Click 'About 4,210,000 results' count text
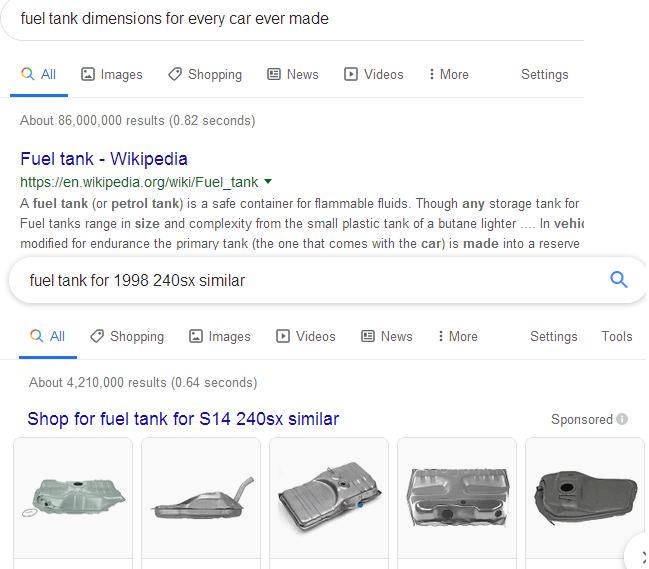Image resolution: width=649 pixels, height=569 pixels. (x=143, y=382)
